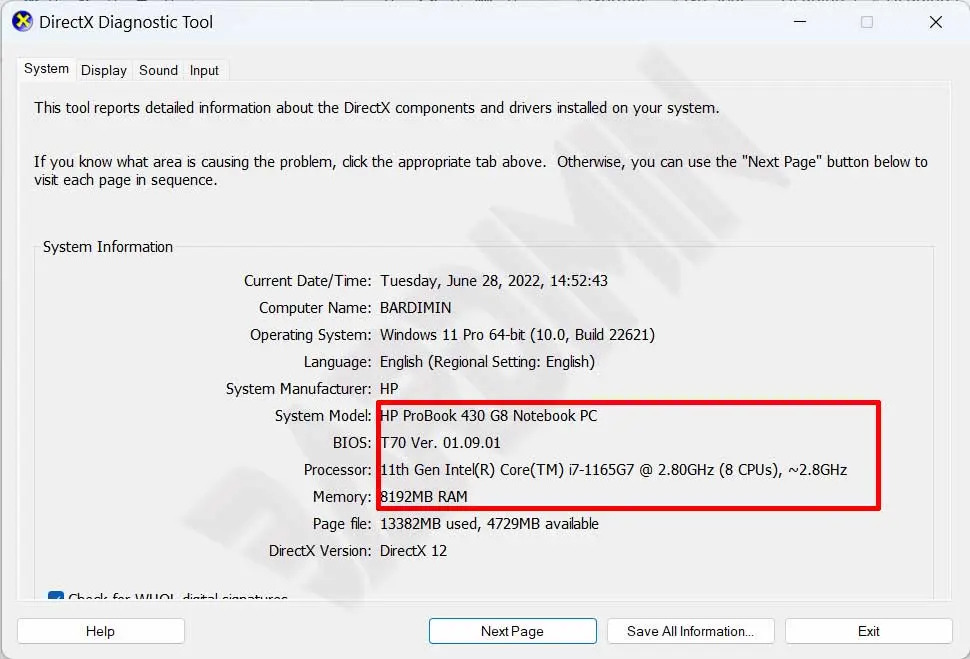Click '13382MB used, 4729MB available' value
The width and height of the screenshot is (970, 659).
(489, 524)
